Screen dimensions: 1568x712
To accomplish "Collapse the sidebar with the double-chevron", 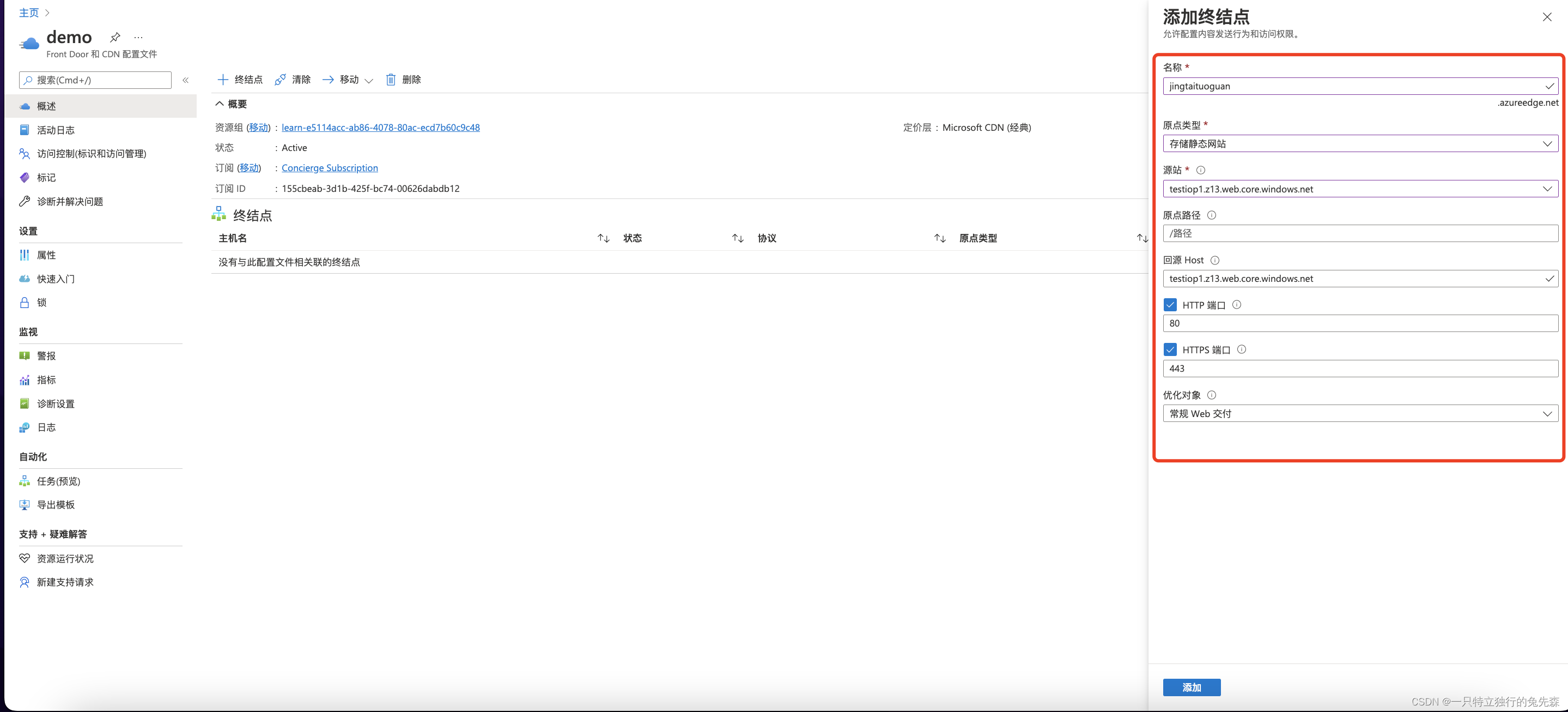I will [x=186, y=80].
